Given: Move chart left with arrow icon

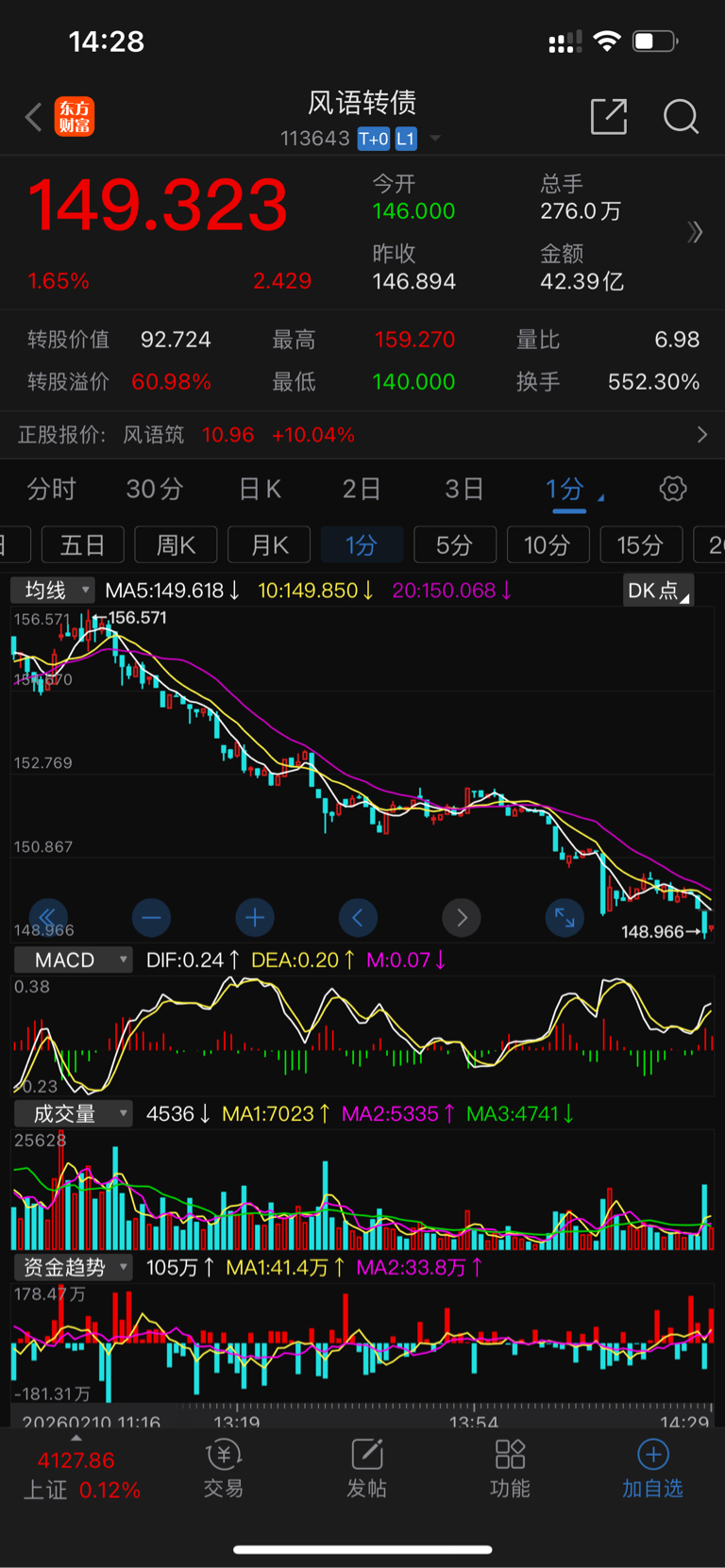Looking at the screenshot, I should click(358, 916).
